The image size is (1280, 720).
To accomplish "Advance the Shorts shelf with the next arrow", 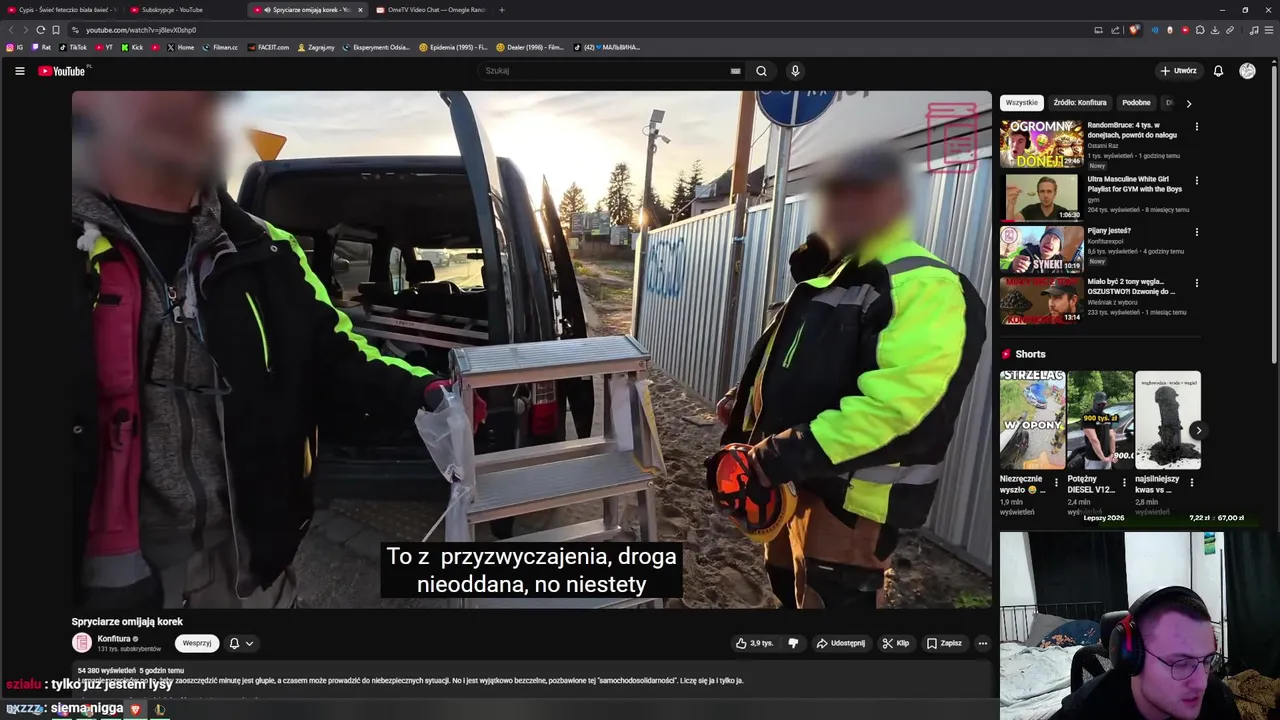I will 1198,430.
